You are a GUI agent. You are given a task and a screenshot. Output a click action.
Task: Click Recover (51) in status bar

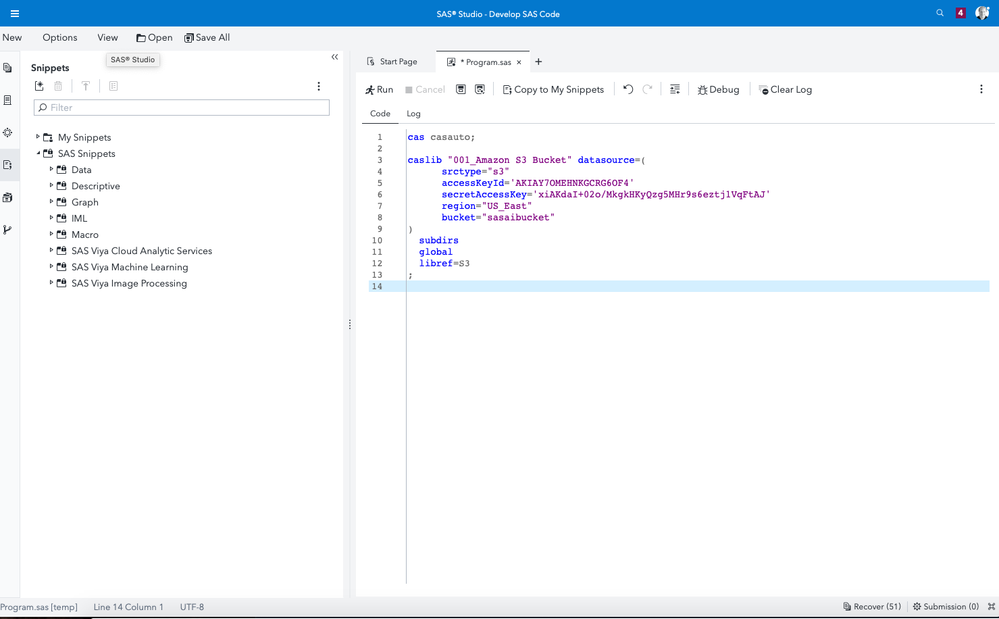pyautogui.click(x=872, y=607)
